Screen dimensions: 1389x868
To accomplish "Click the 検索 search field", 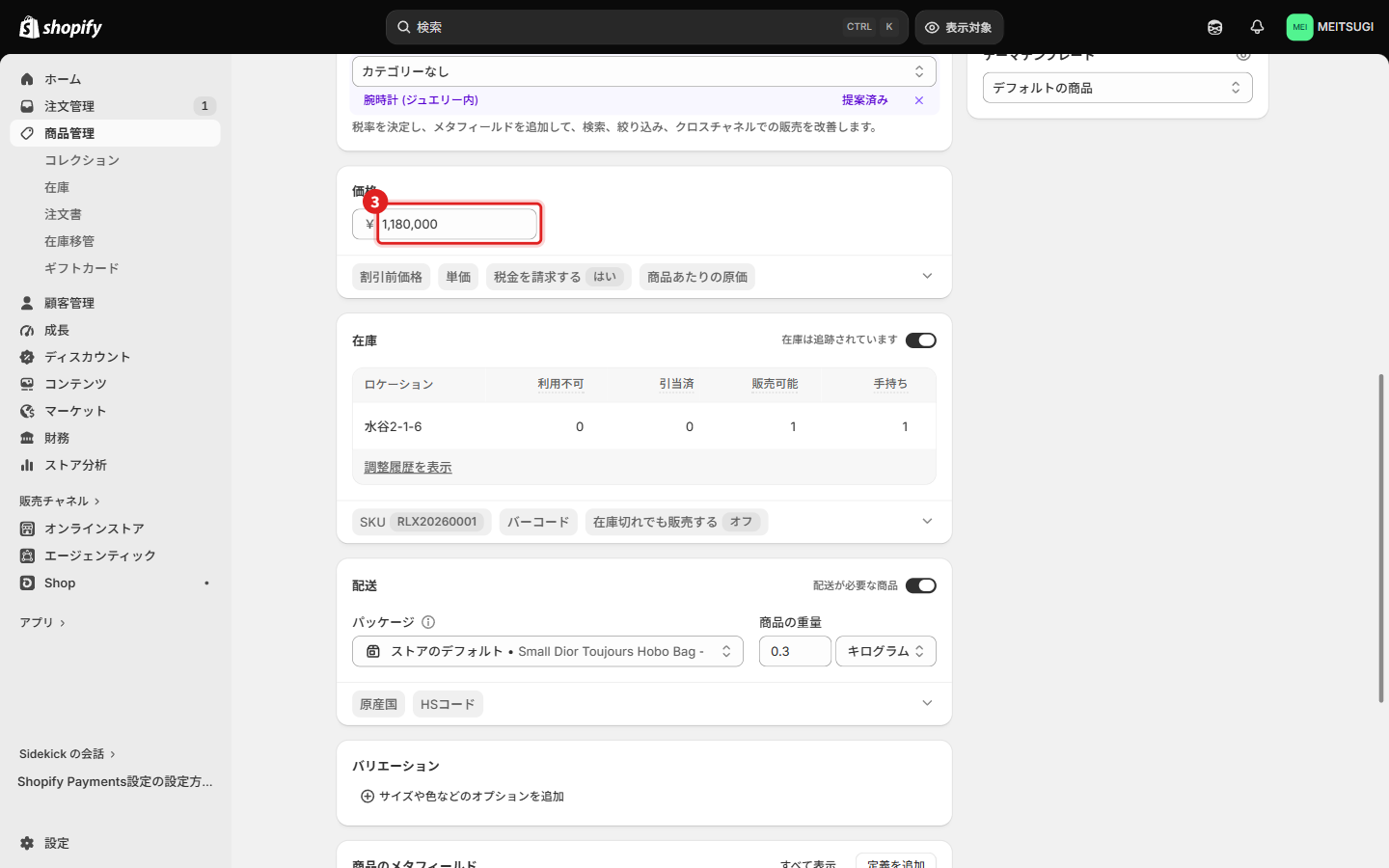I will click(646, 27).
